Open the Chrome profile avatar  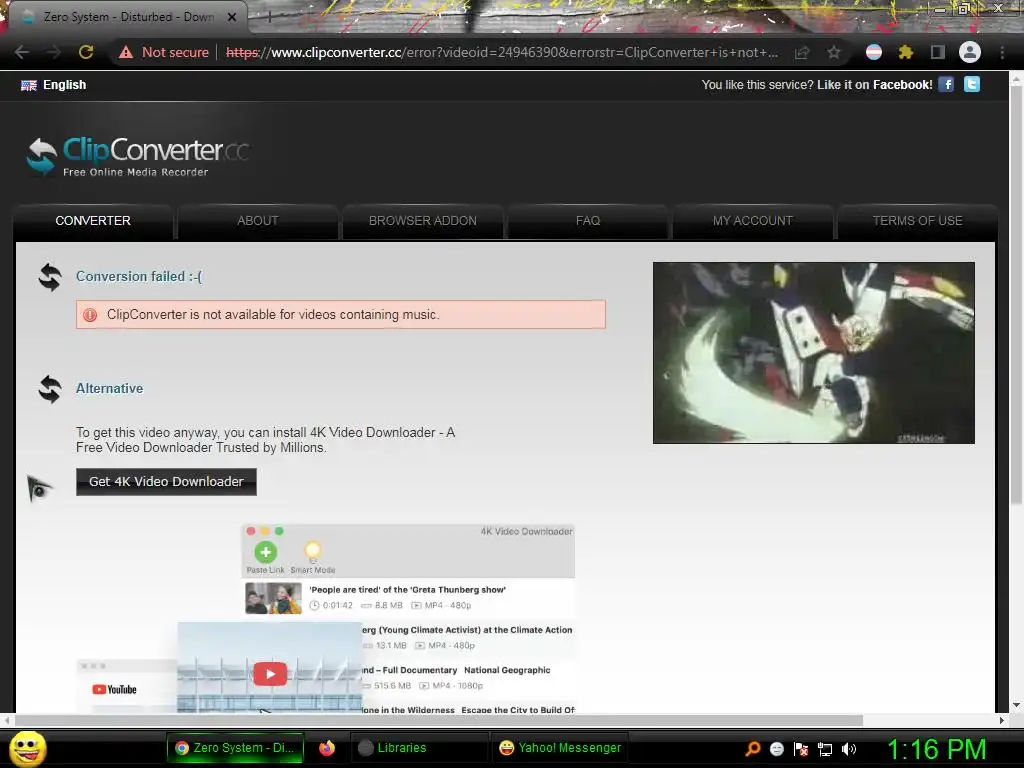pyautogui.click(x=970, y=52)
